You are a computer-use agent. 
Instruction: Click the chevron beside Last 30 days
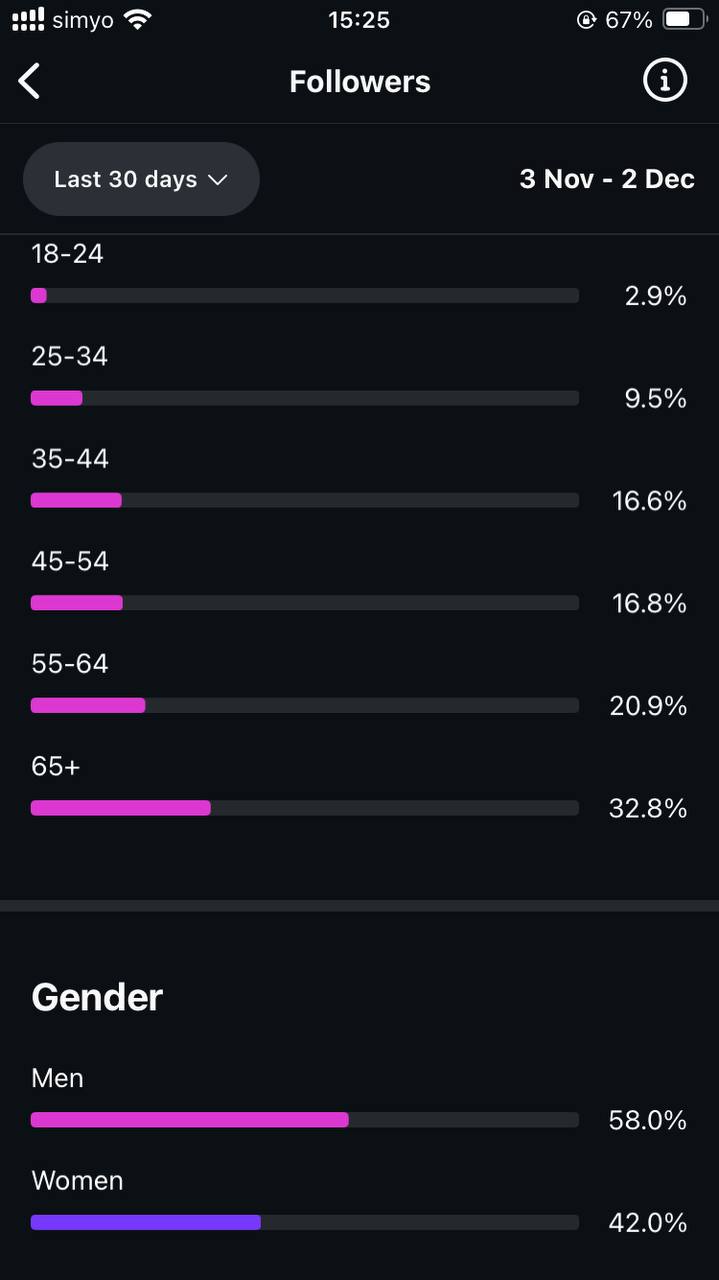(217, 180)
